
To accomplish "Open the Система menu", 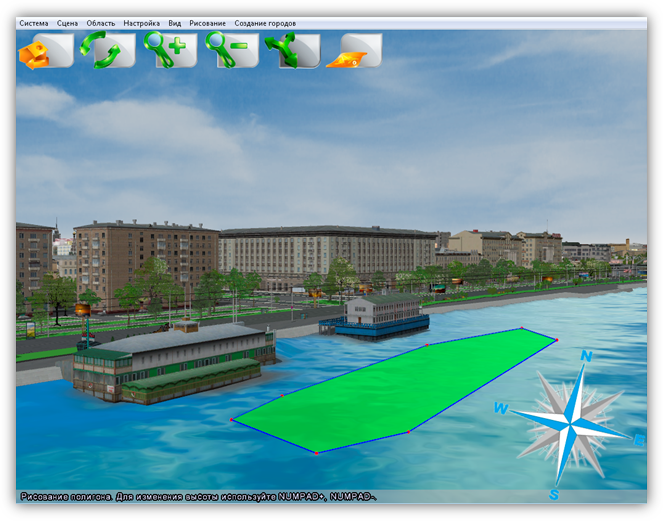I will (x=33, y=22).
